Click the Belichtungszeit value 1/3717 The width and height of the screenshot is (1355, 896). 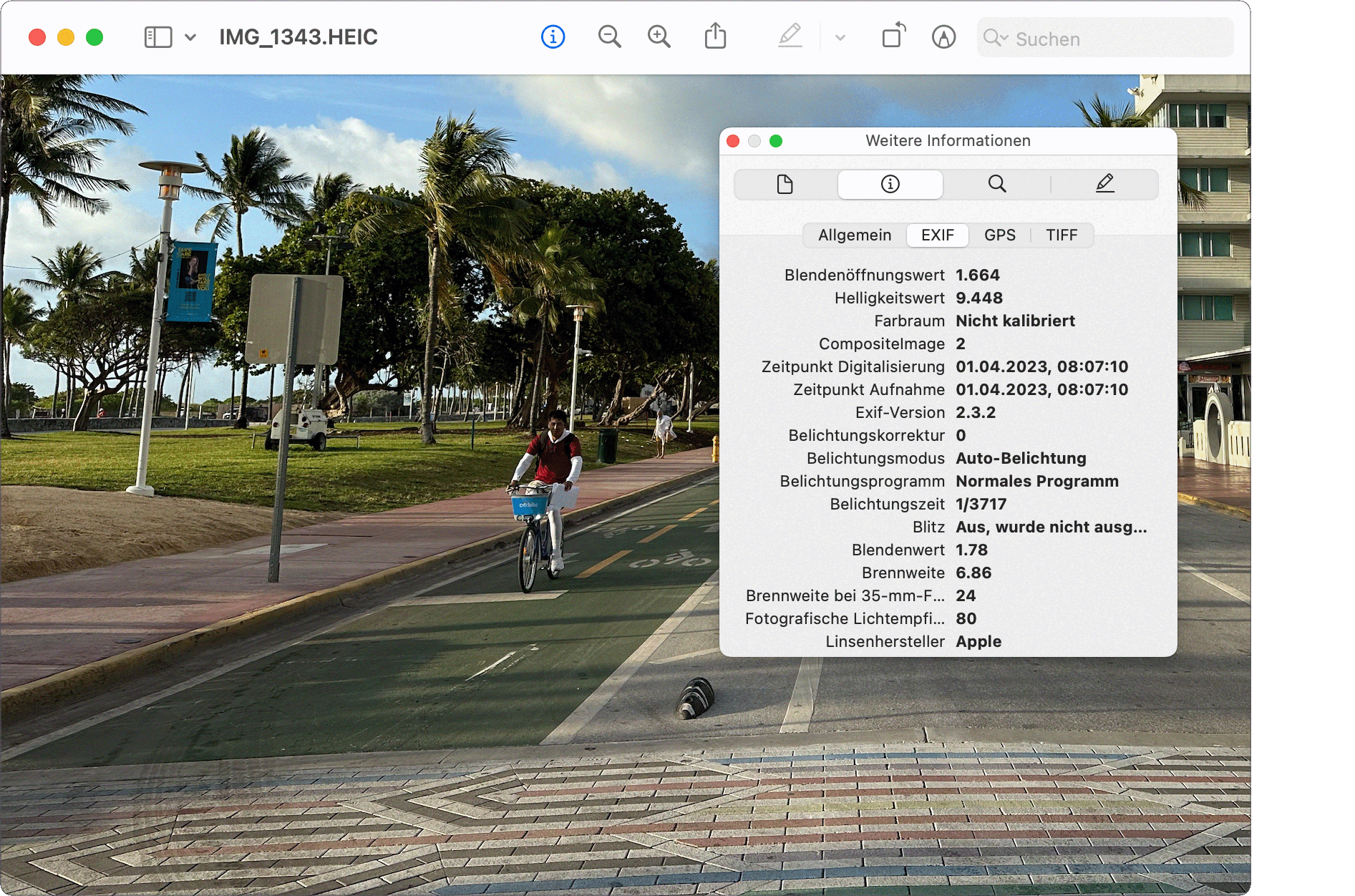tap(981, 505)
